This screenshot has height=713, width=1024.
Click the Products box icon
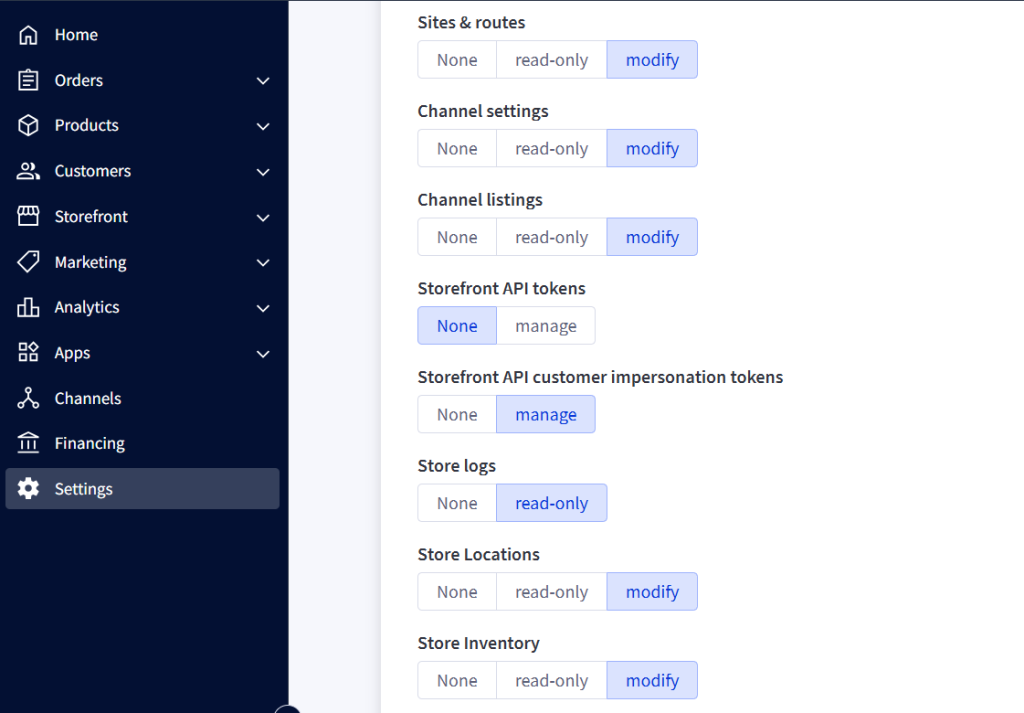pos(28,125)
